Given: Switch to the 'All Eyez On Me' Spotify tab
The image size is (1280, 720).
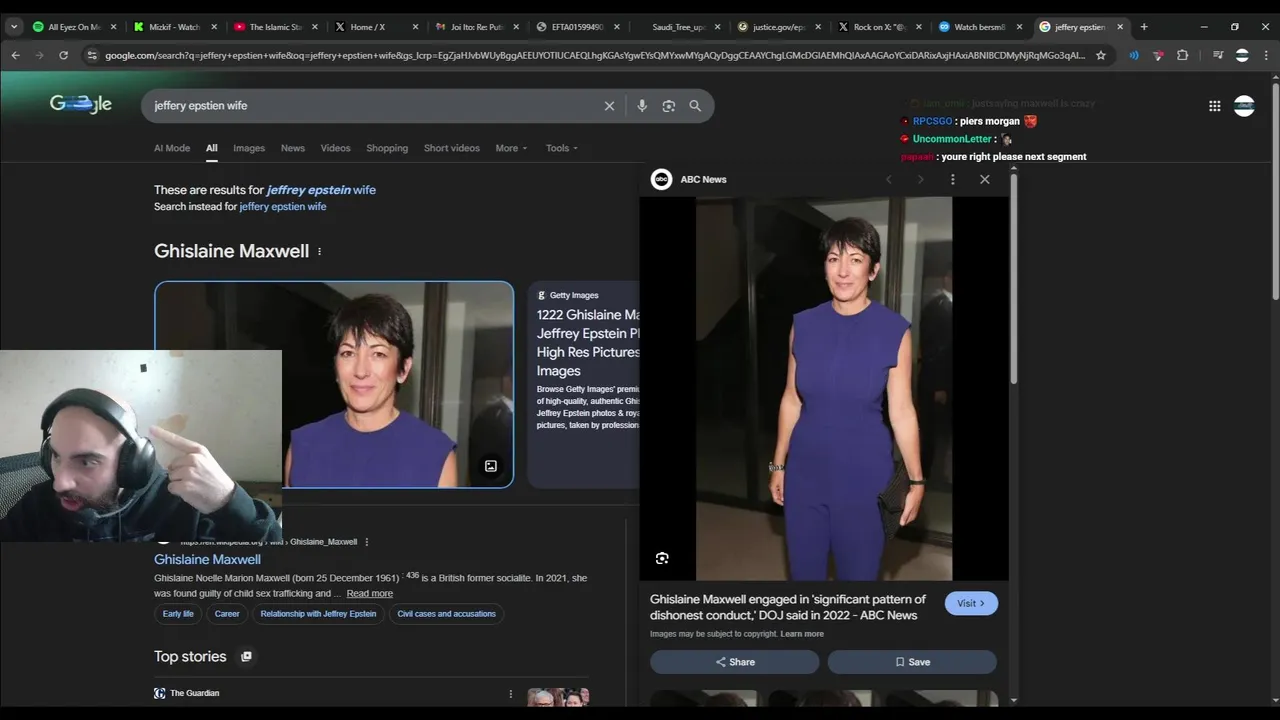Looking at the screenshot, I should (75, 27).
